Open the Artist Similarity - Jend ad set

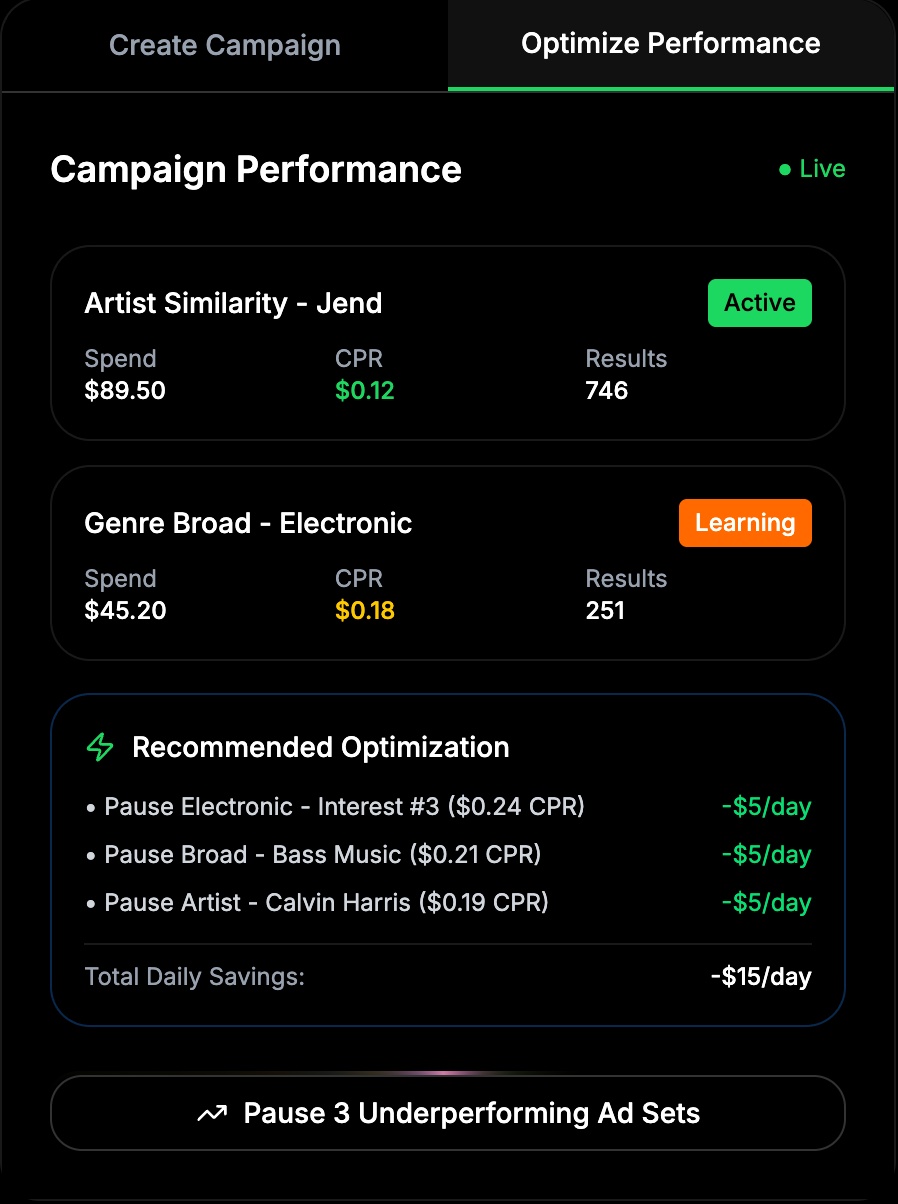coord(448,343)
